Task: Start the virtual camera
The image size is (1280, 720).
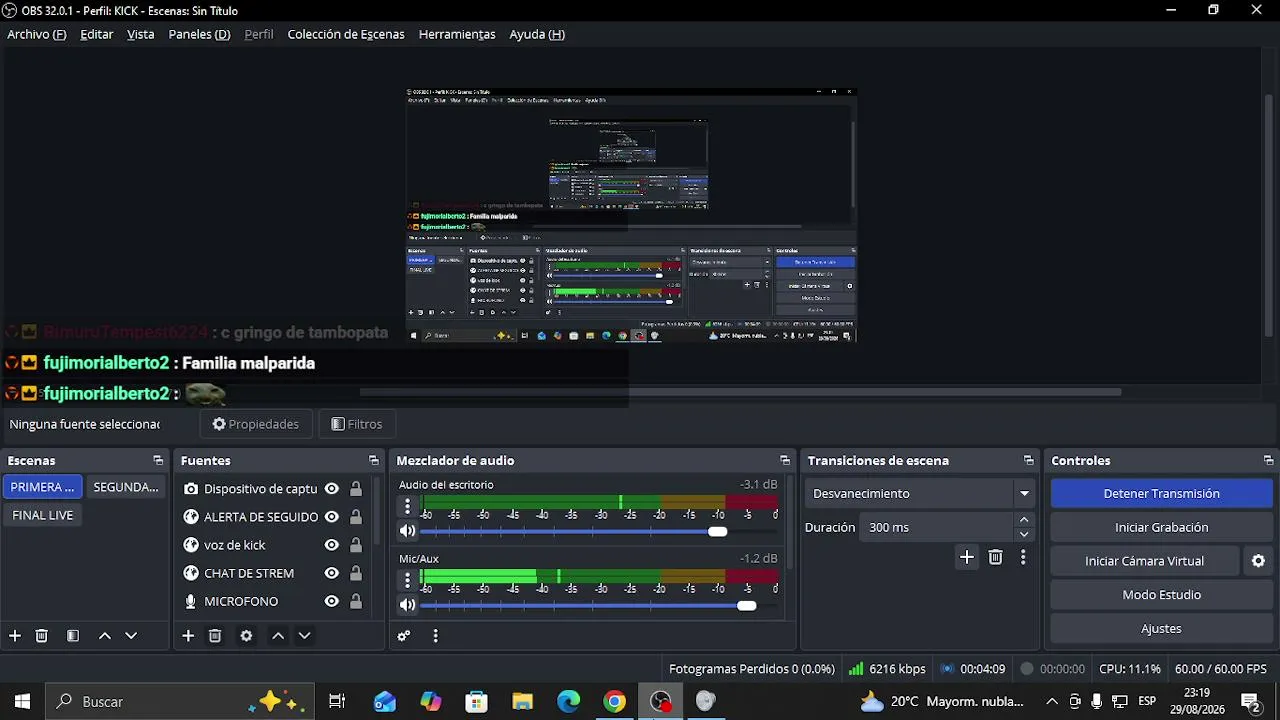Action: click(1144, 561)
